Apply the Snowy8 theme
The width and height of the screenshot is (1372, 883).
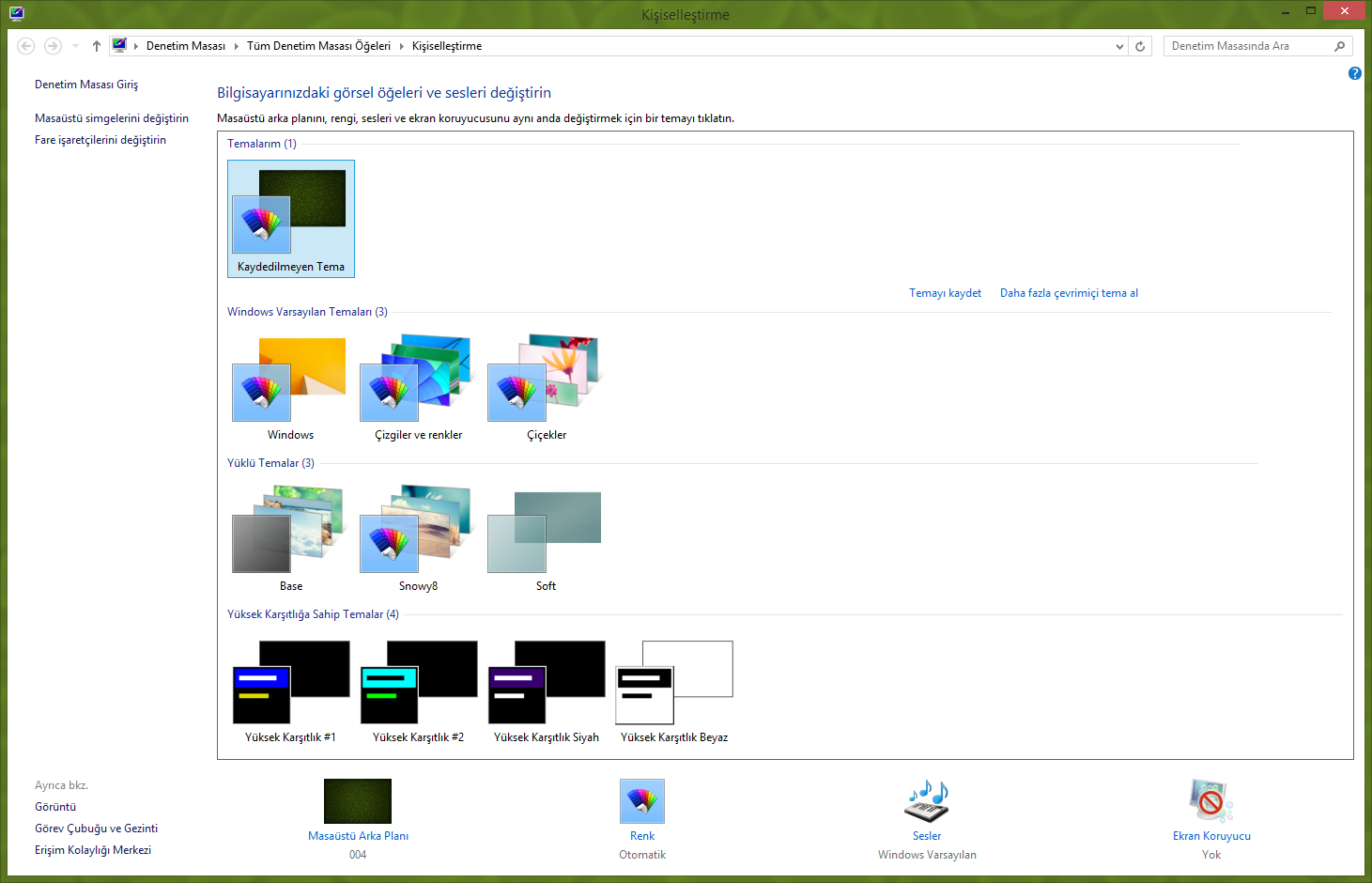418,534
